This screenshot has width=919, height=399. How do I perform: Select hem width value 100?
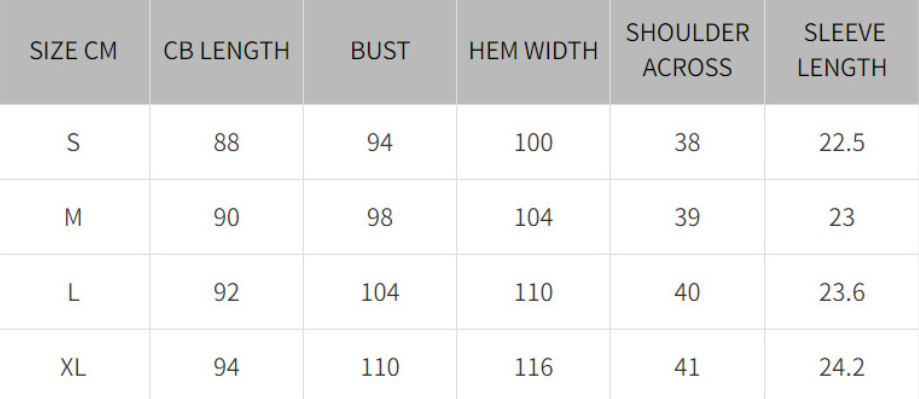coord(533,142)
